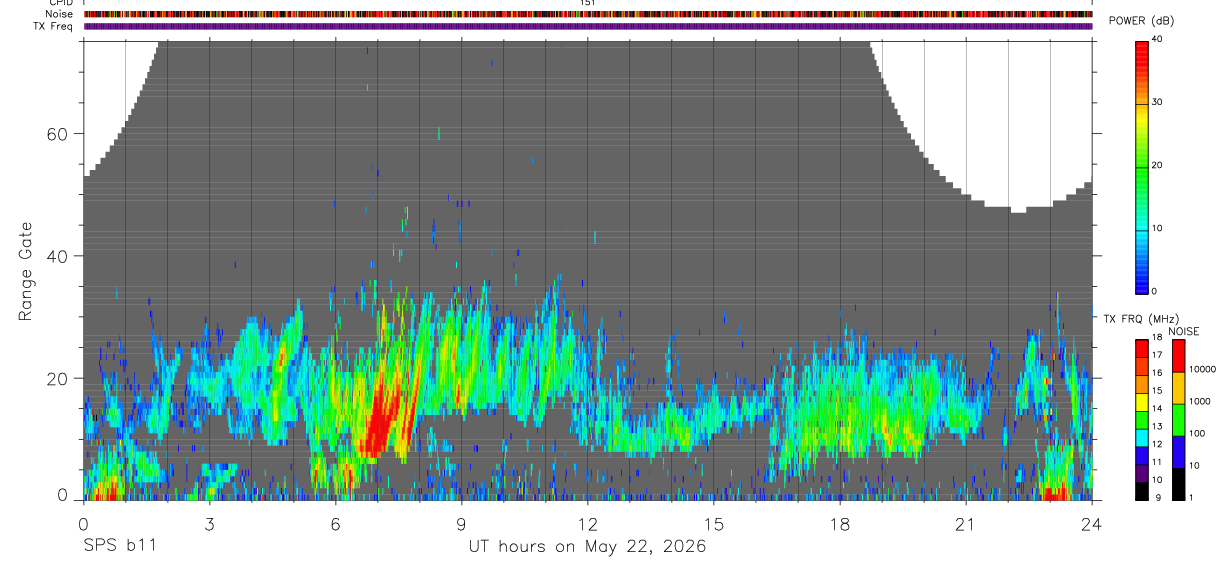
Task: Click the cyan segment of TX FRQ bar
Action: click(1141, 437)
